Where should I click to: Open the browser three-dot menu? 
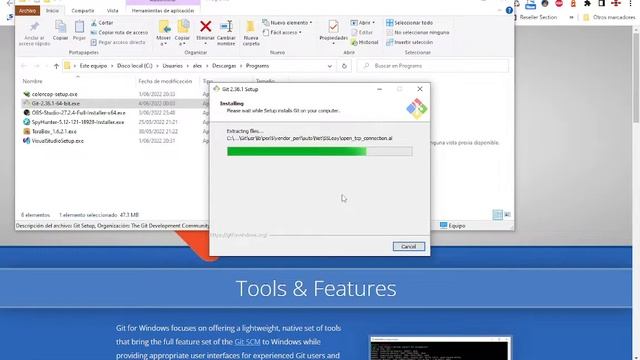pos(631,4)
